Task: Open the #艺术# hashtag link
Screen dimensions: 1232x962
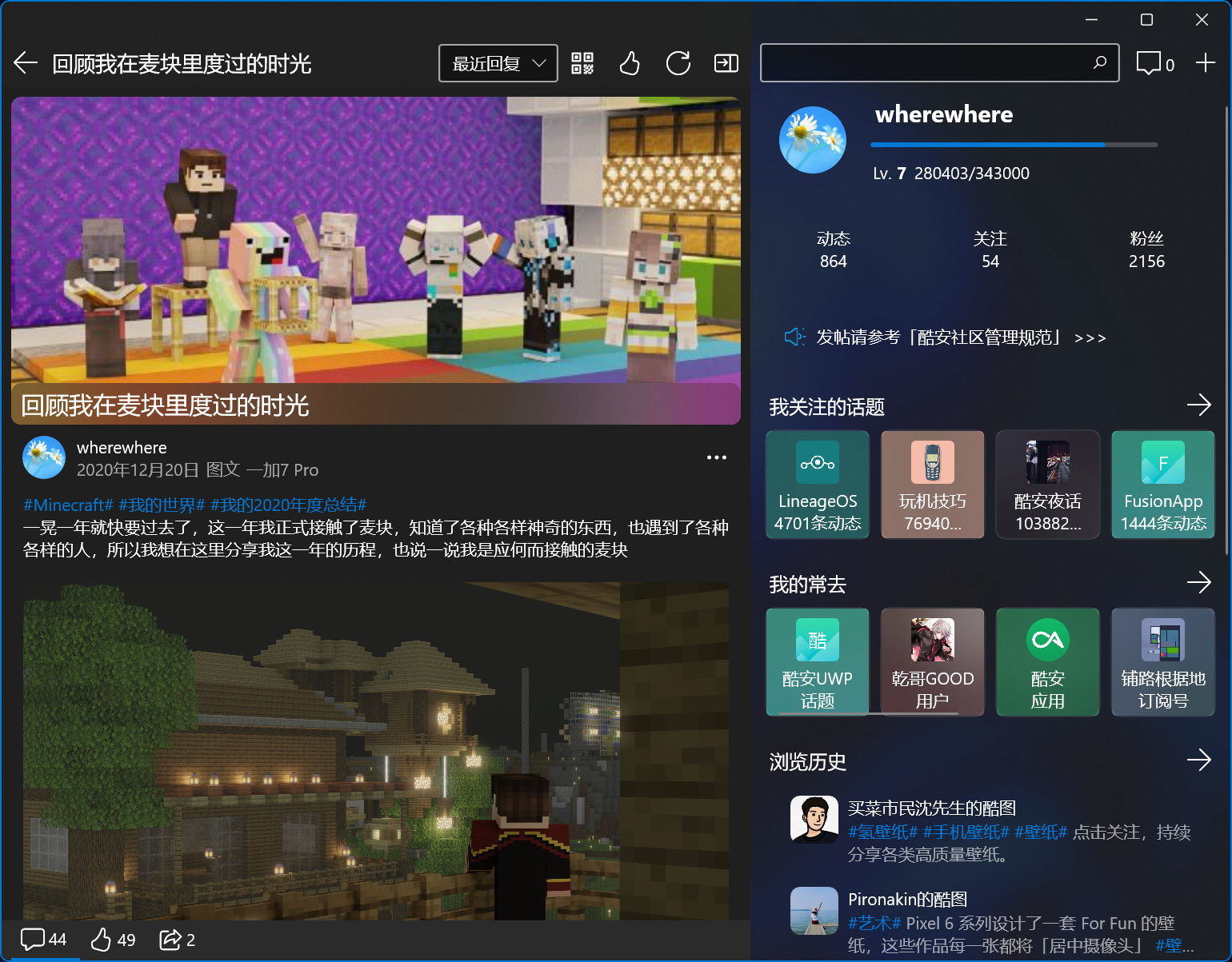Action: click(874, 924)
